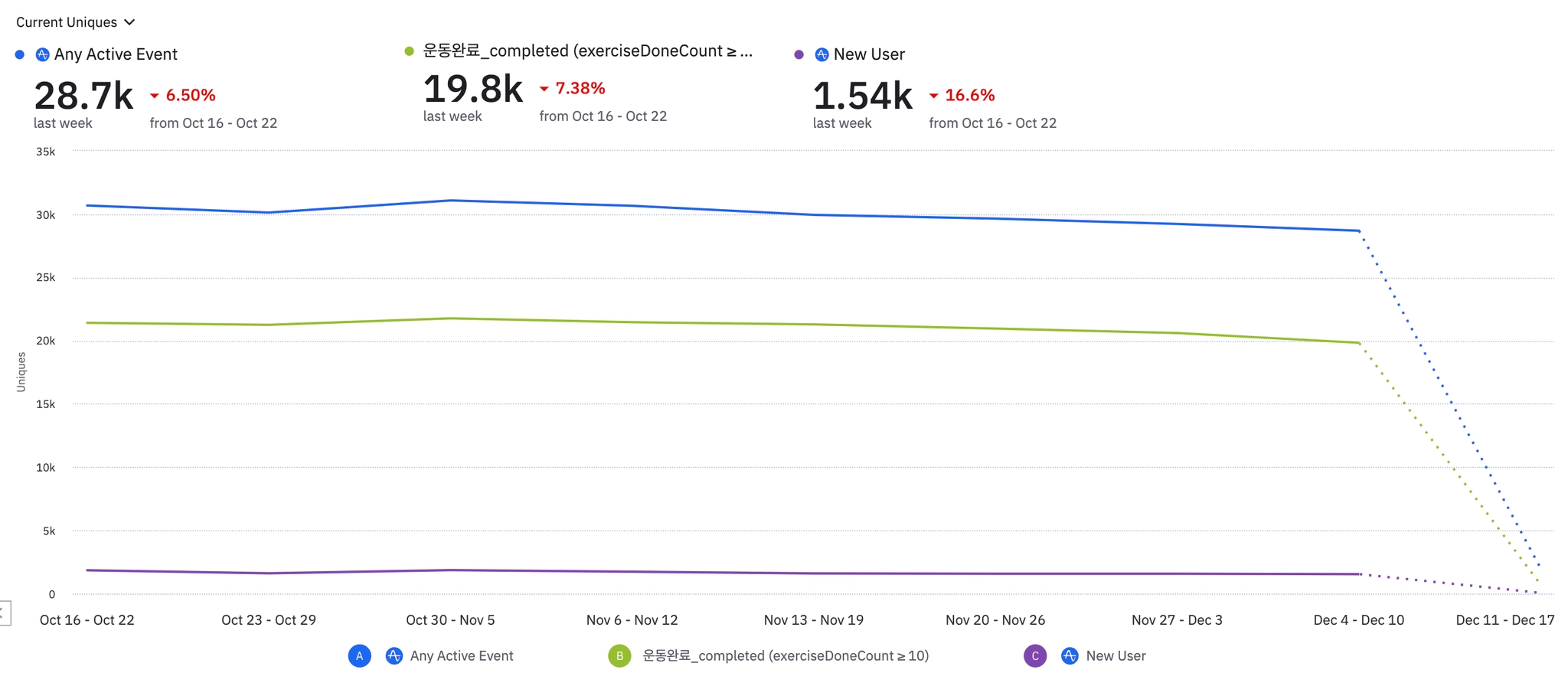Click purple dot beside top New User title
The width and height of the screenshot is (1568, 673).
click(x=799, y=54)
